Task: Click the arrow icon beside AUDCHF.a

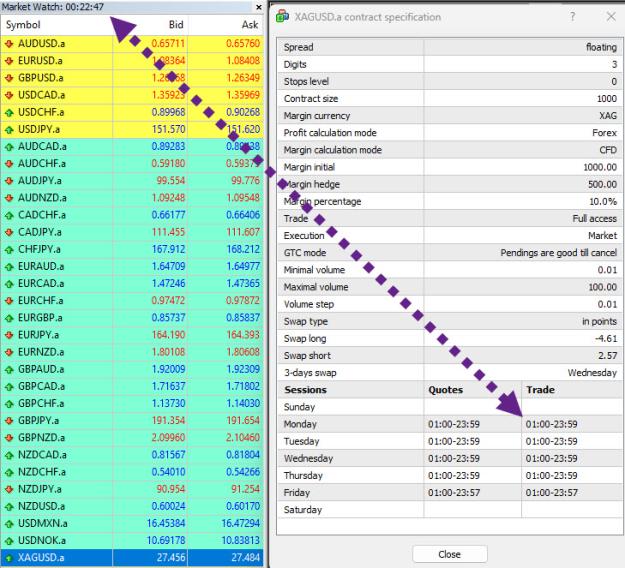Action: coord(9,163)
